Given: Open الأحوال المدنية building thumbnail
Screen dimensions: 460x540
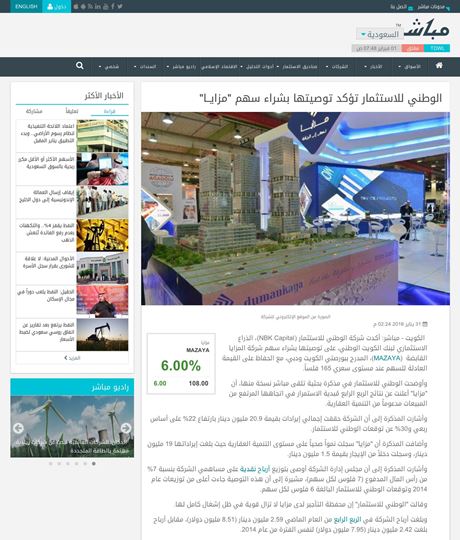Looking at the screenshot, I should (102, 268).
